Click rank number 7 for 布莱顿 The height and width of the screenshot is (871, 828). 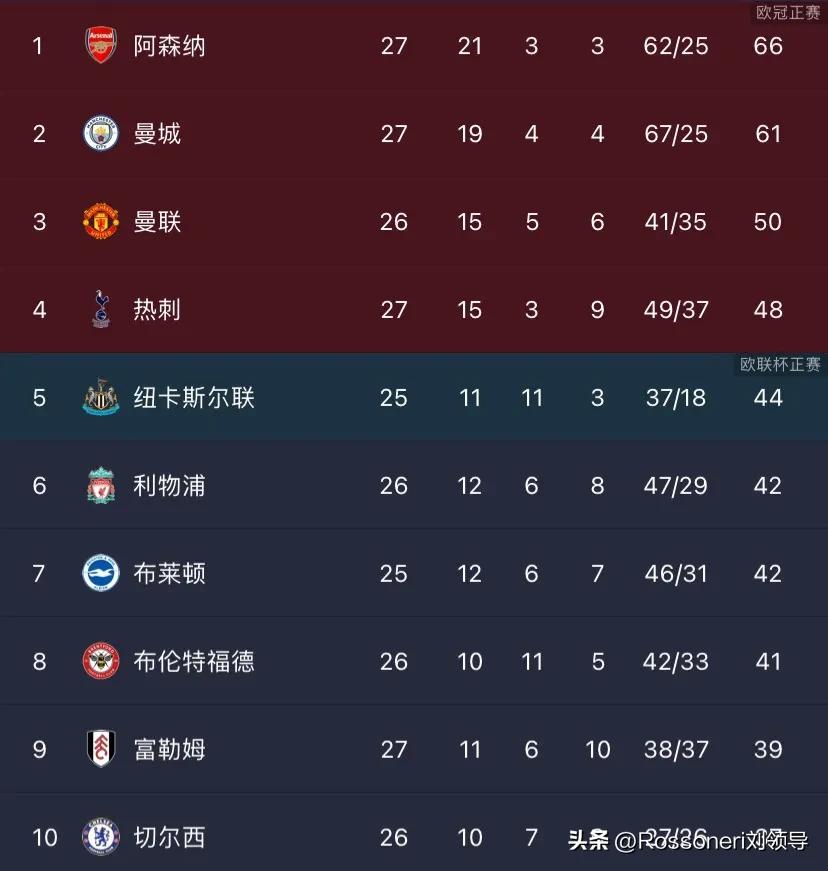38,573
